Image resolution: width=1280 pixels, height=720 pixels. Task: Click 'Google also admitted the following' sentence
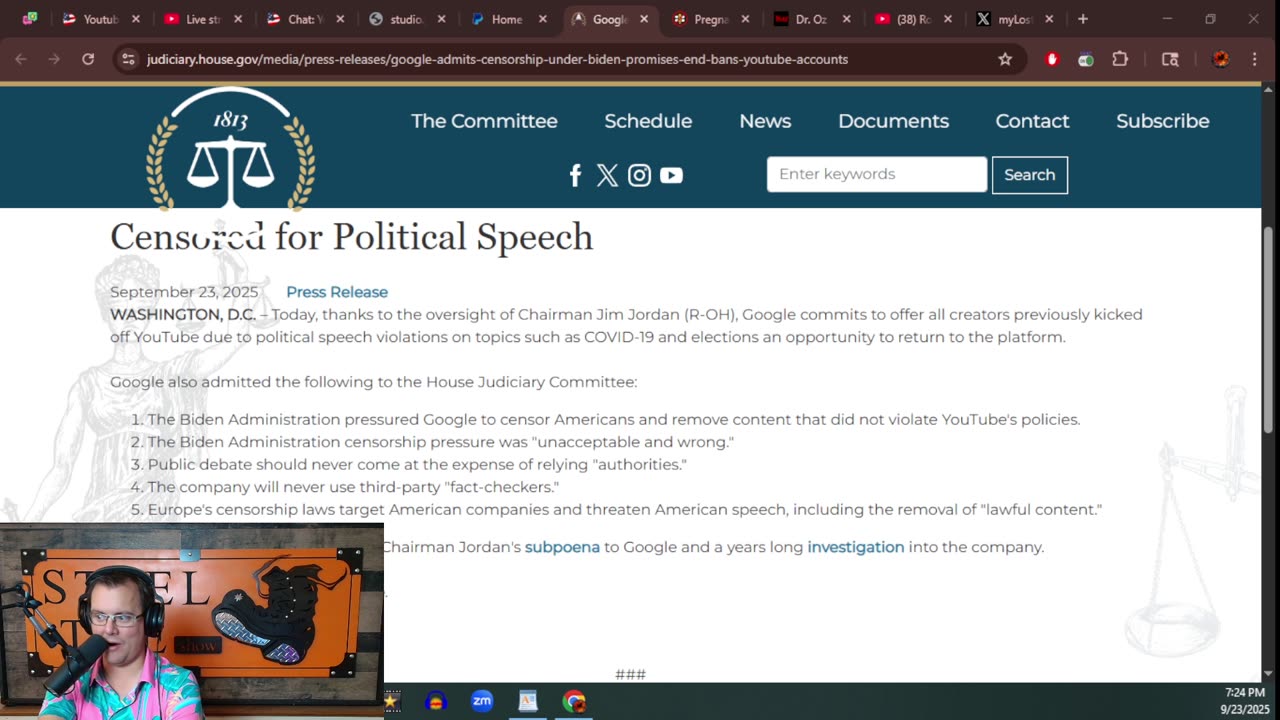click(373, 382)
